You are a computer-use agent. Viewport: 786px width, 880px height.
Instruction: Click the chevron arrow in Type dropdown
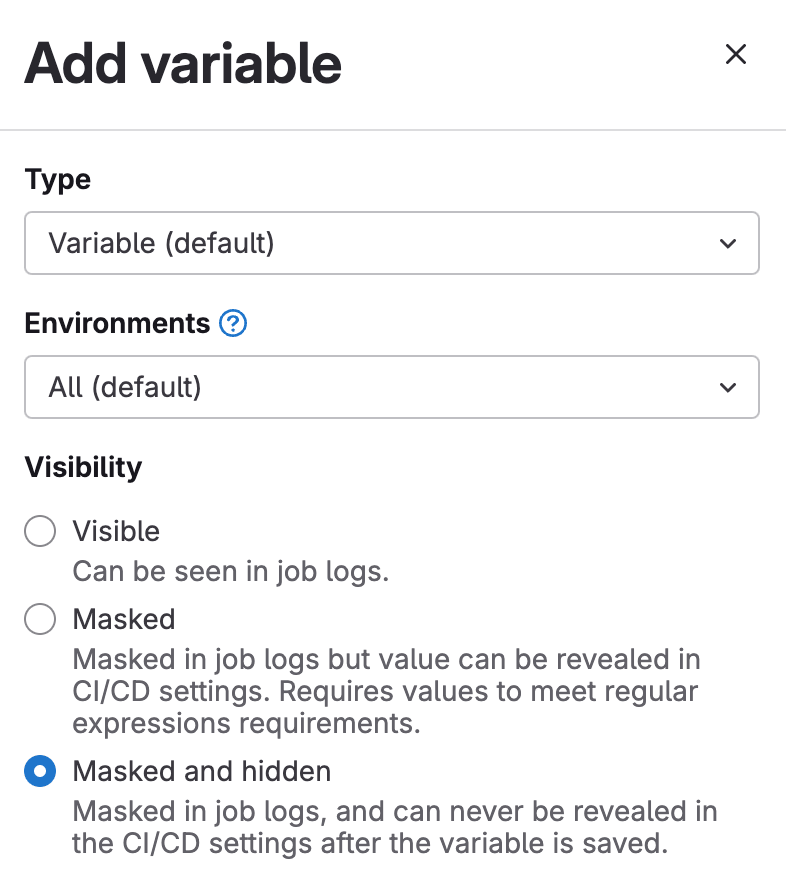[728, 243]
